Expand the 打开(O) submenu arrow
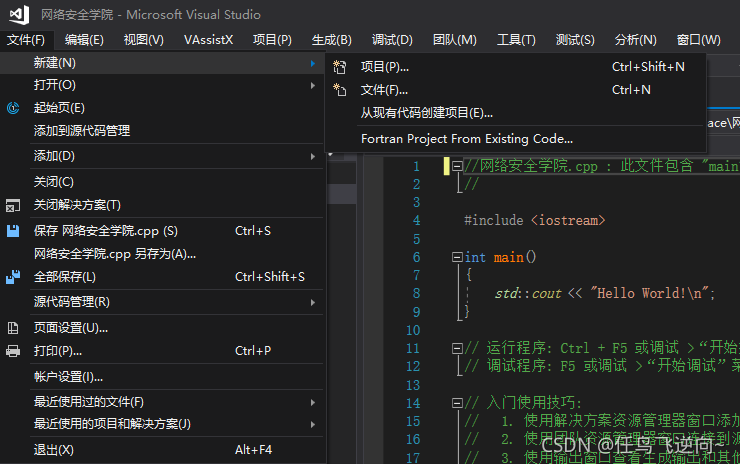The image size is (740, 464). point(313,85)
